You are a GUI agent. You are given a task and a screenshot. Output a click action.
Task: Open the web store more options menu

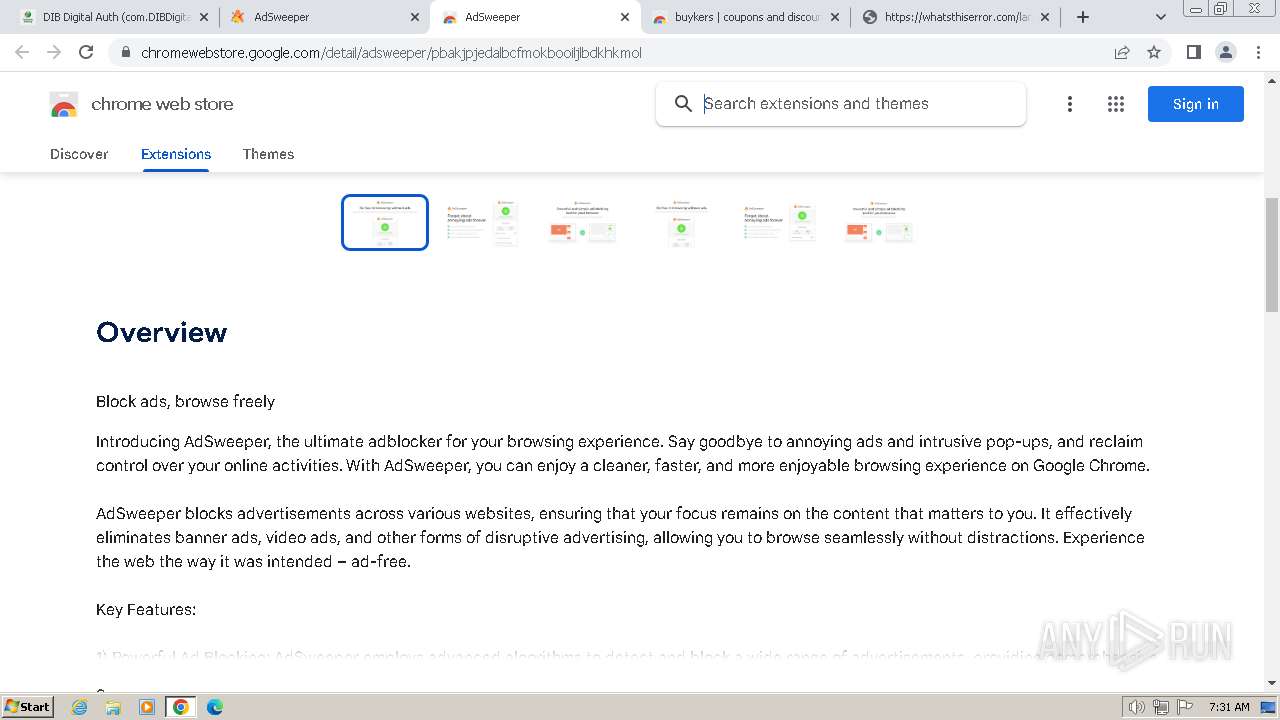click(1069, 104)
